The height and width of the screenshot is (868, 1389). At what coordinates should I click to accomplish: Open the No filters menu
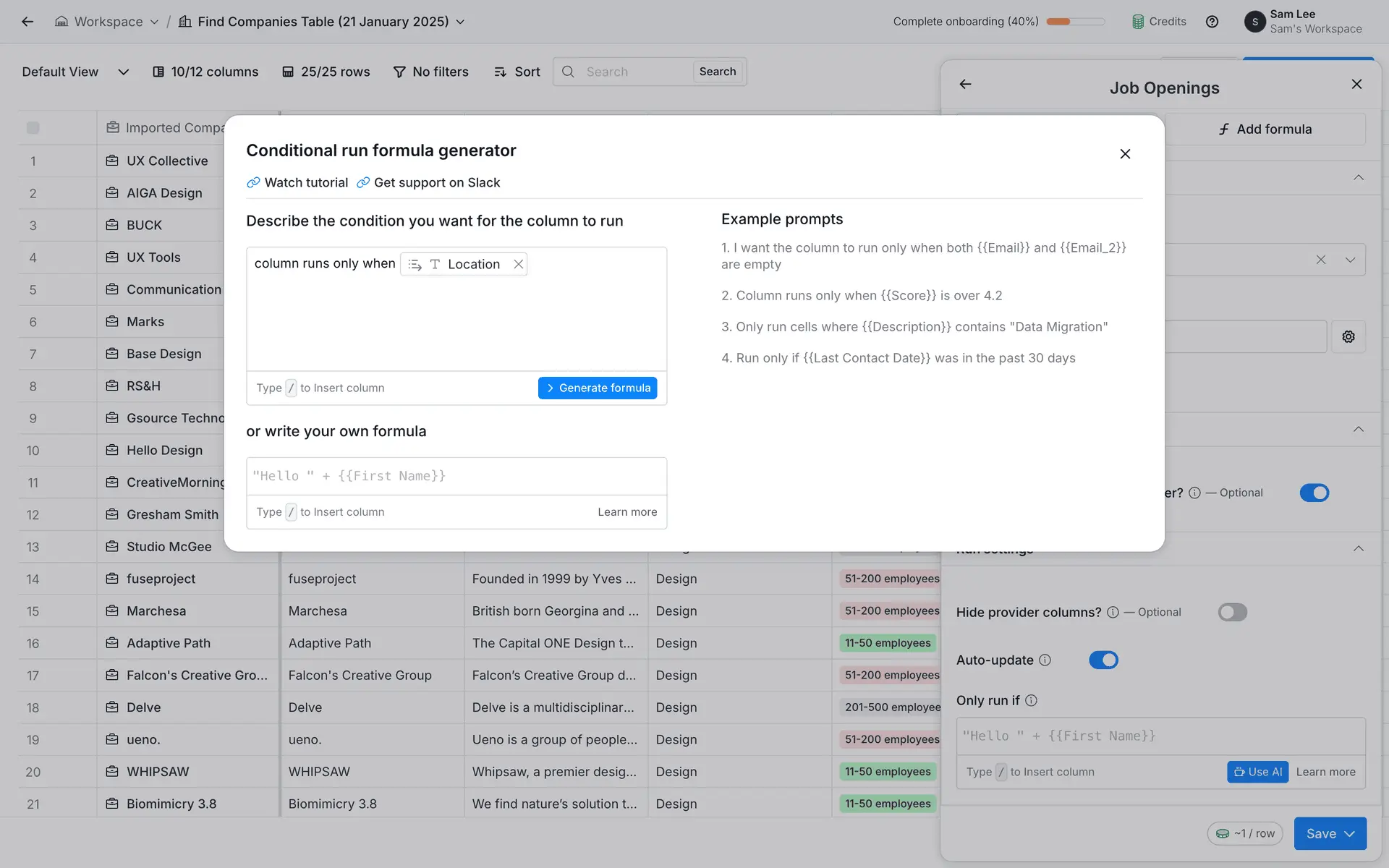coord(431,72)
